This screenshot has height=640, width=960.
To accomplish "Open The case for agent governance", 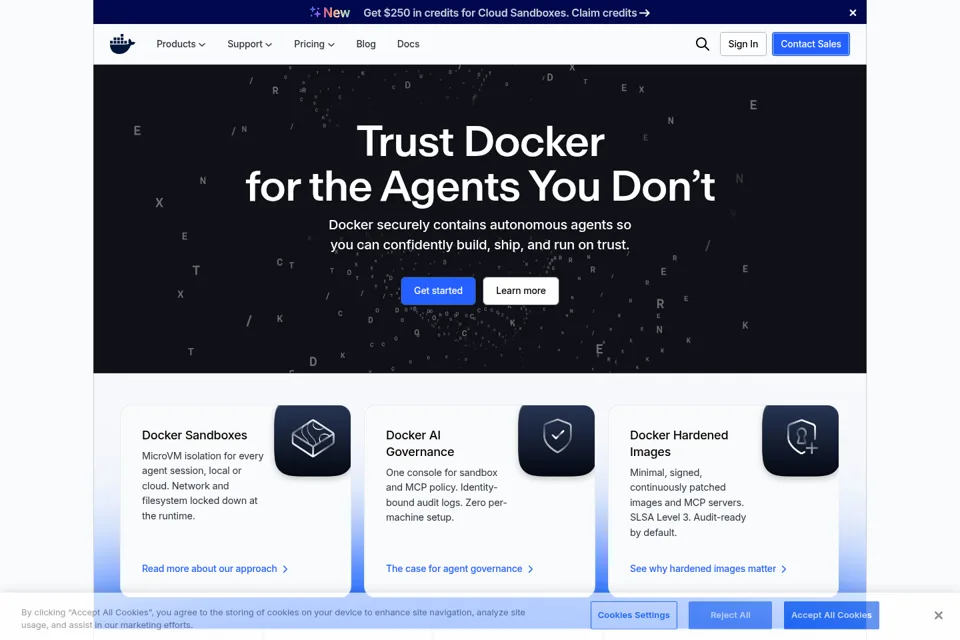I will coord(459,569).
